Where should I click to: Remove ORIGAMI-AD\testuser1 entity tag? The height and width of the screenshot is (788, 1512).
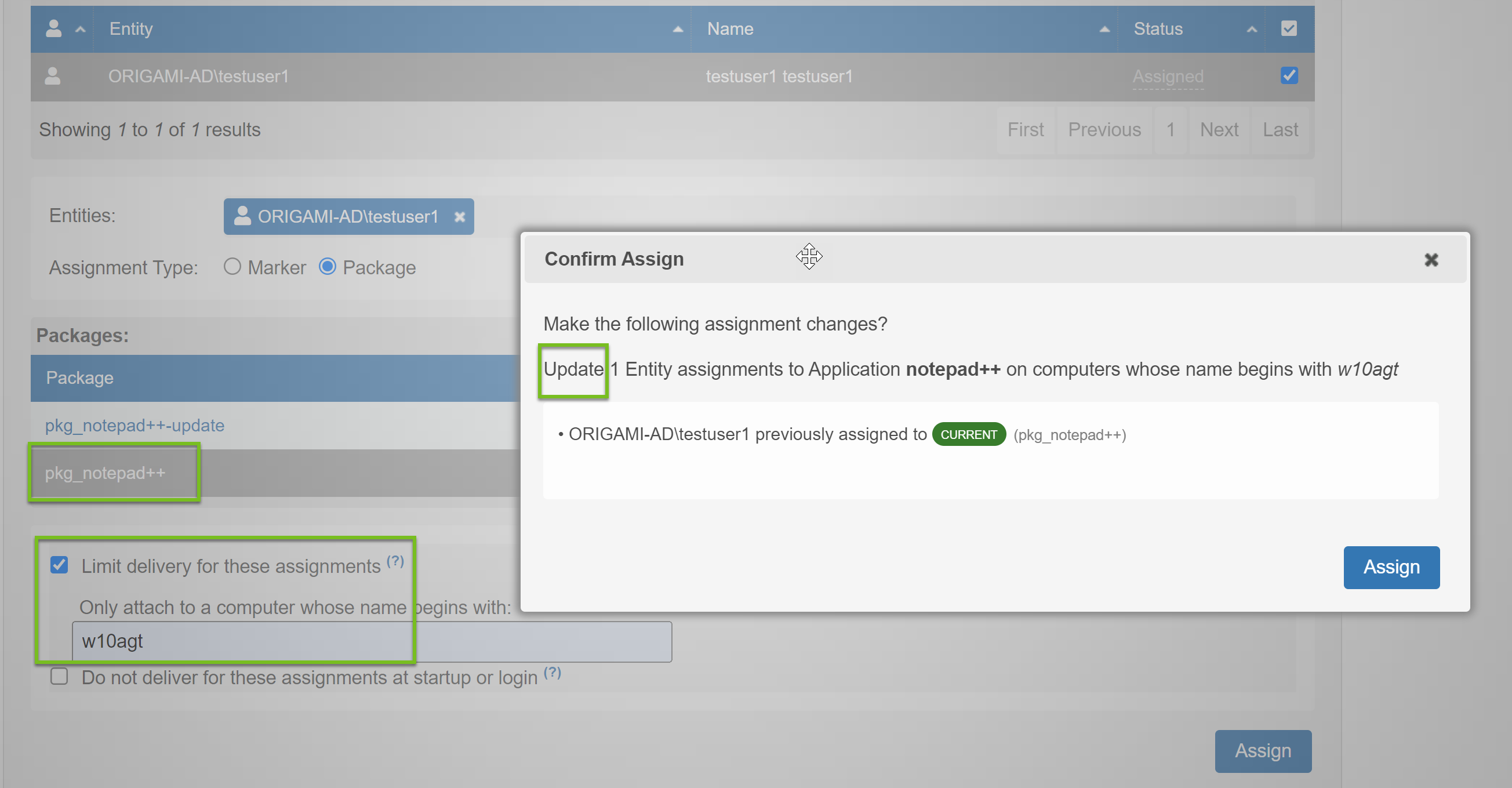[x=460, y=217]
